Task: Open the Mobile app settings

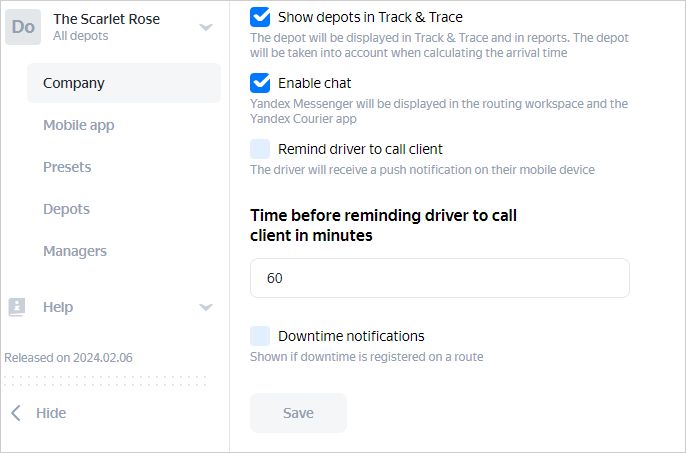Action: [78, 125]
